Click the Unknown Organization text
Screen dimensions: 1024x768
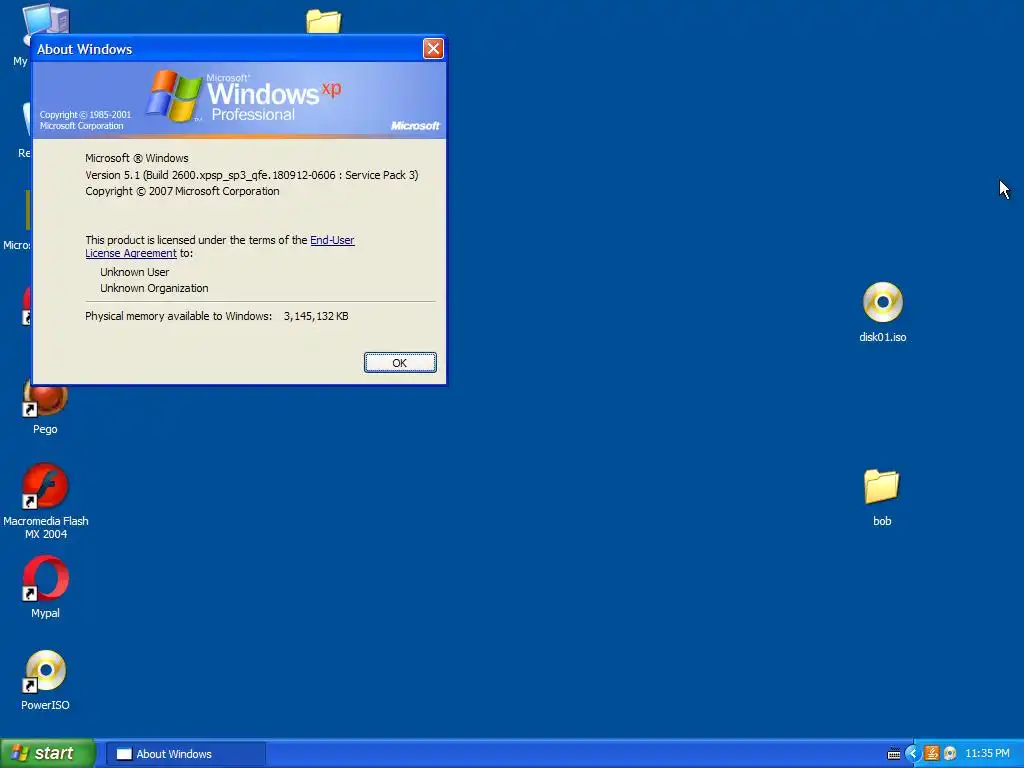(x=154, y=288)
